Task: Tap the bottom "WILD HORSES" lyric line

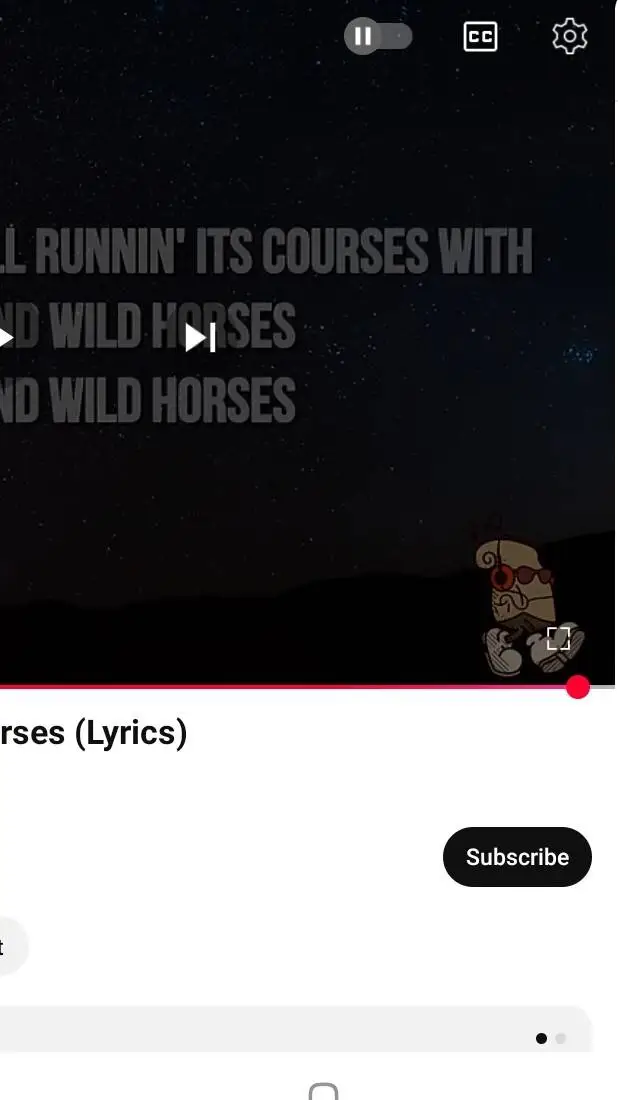Action: (x=147, y=400)
